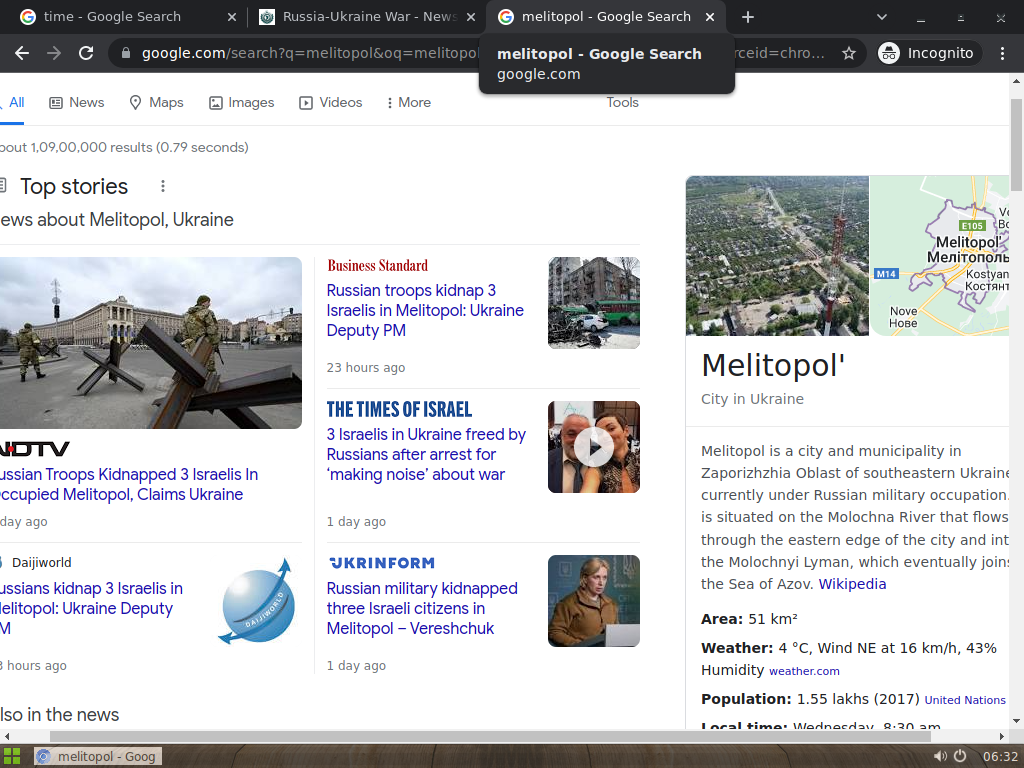This screenshot has width=1024, height=768.
Task: Open Times of Israel headline link
Action: click(426, 455)
